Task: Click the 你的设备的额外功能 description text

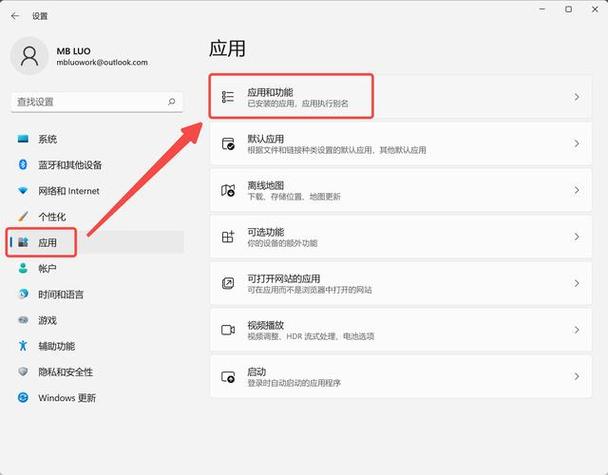Action: pyautogui.click(x=282, y=243)
